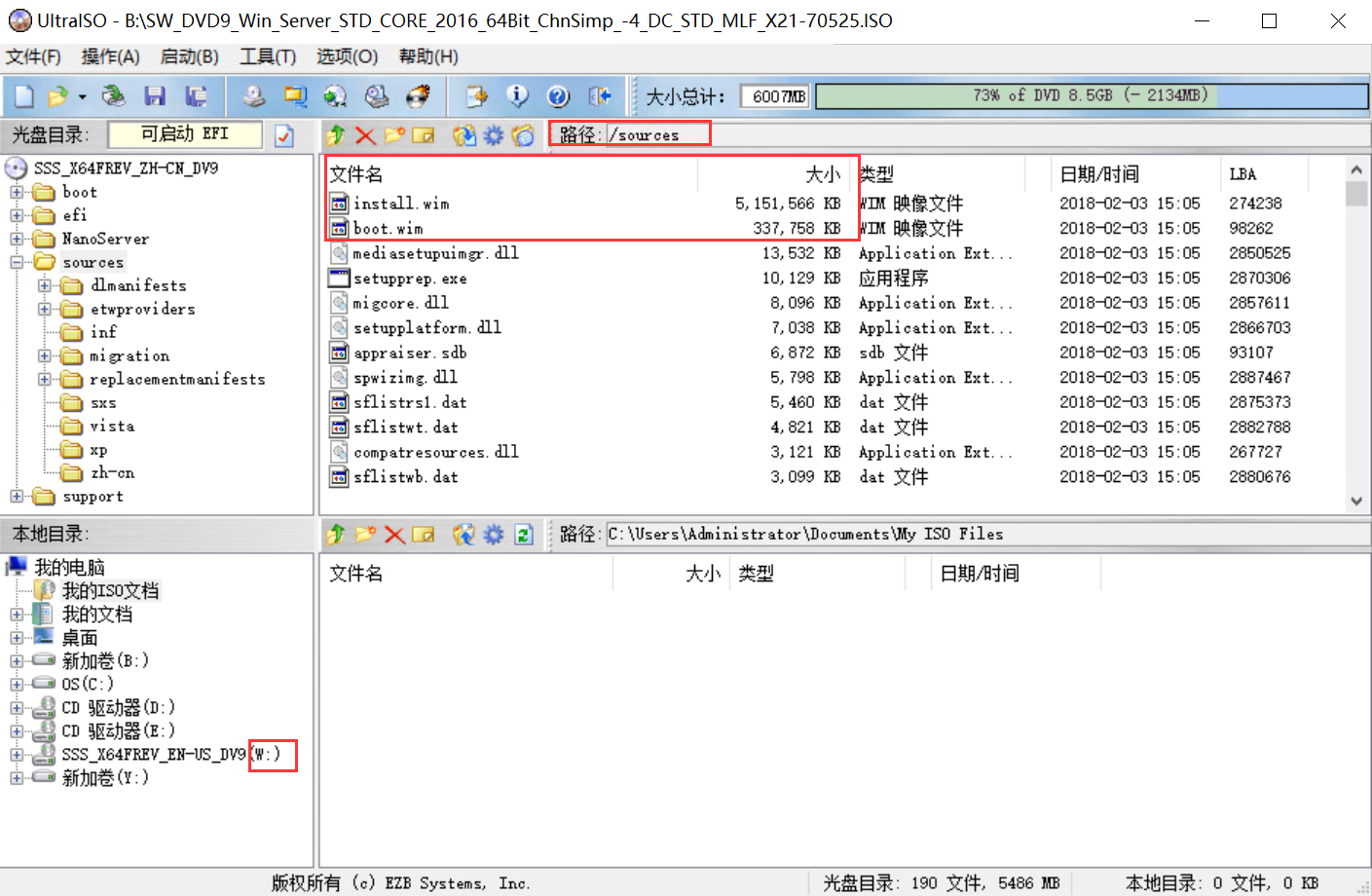This screenshot has height=896, width=1372.
Task: Click the Save As icon in the toolbar
Action: coord(196,95)
